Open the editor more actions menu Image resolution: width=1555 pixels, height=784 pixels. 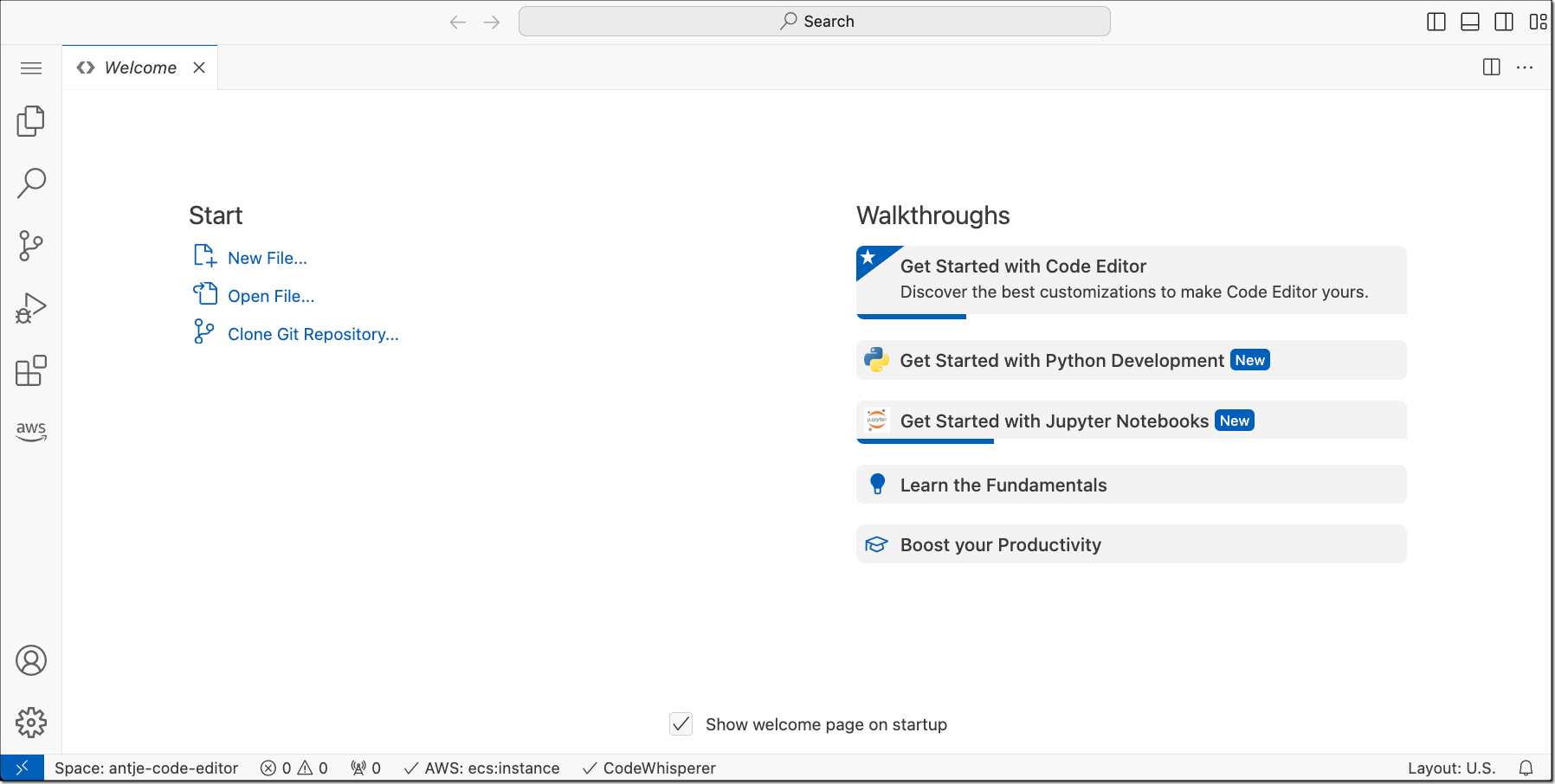click(x=1525, y=67)
